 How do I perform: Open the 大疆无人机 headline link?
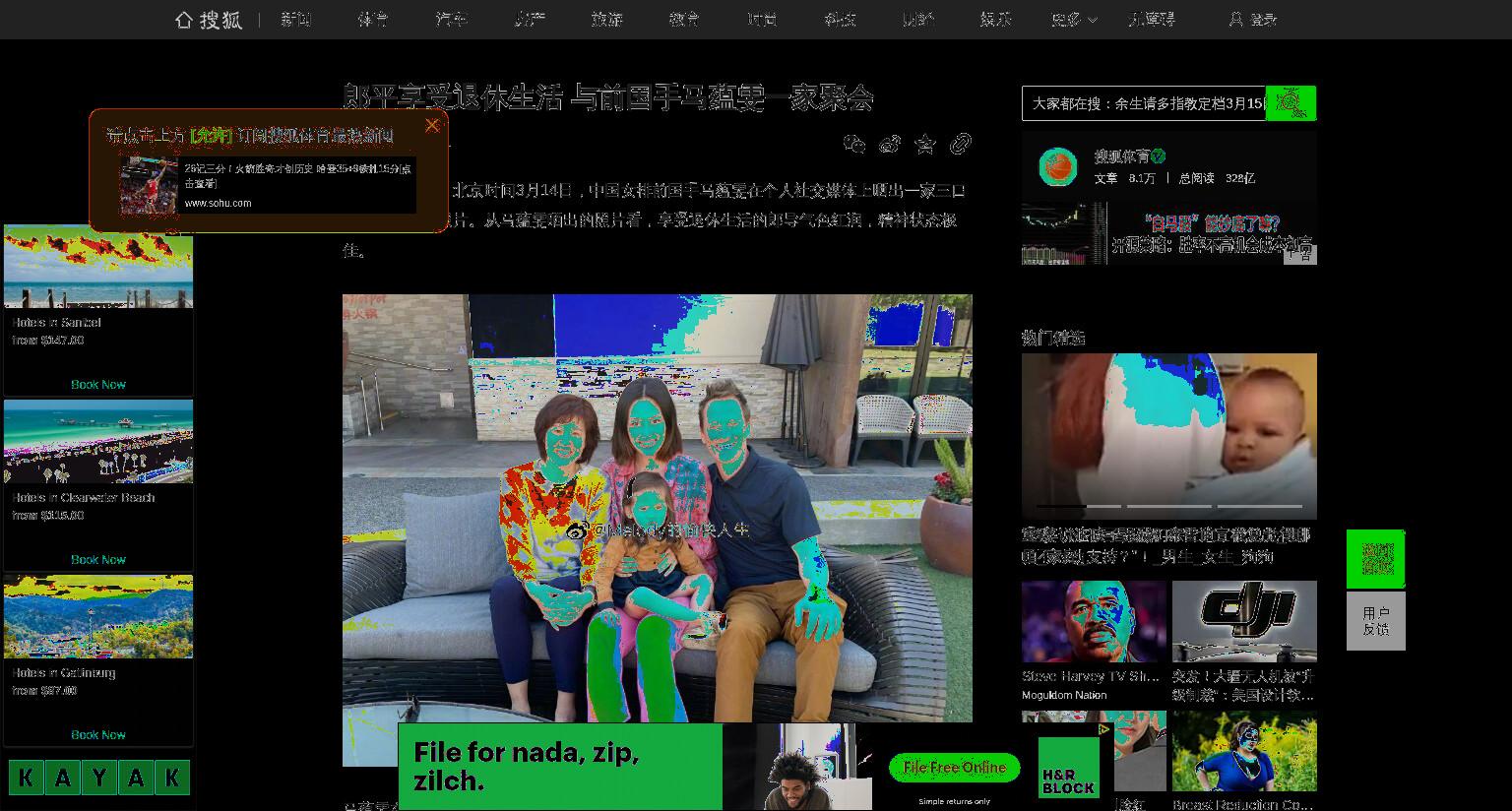click(x=1244, y=685)
